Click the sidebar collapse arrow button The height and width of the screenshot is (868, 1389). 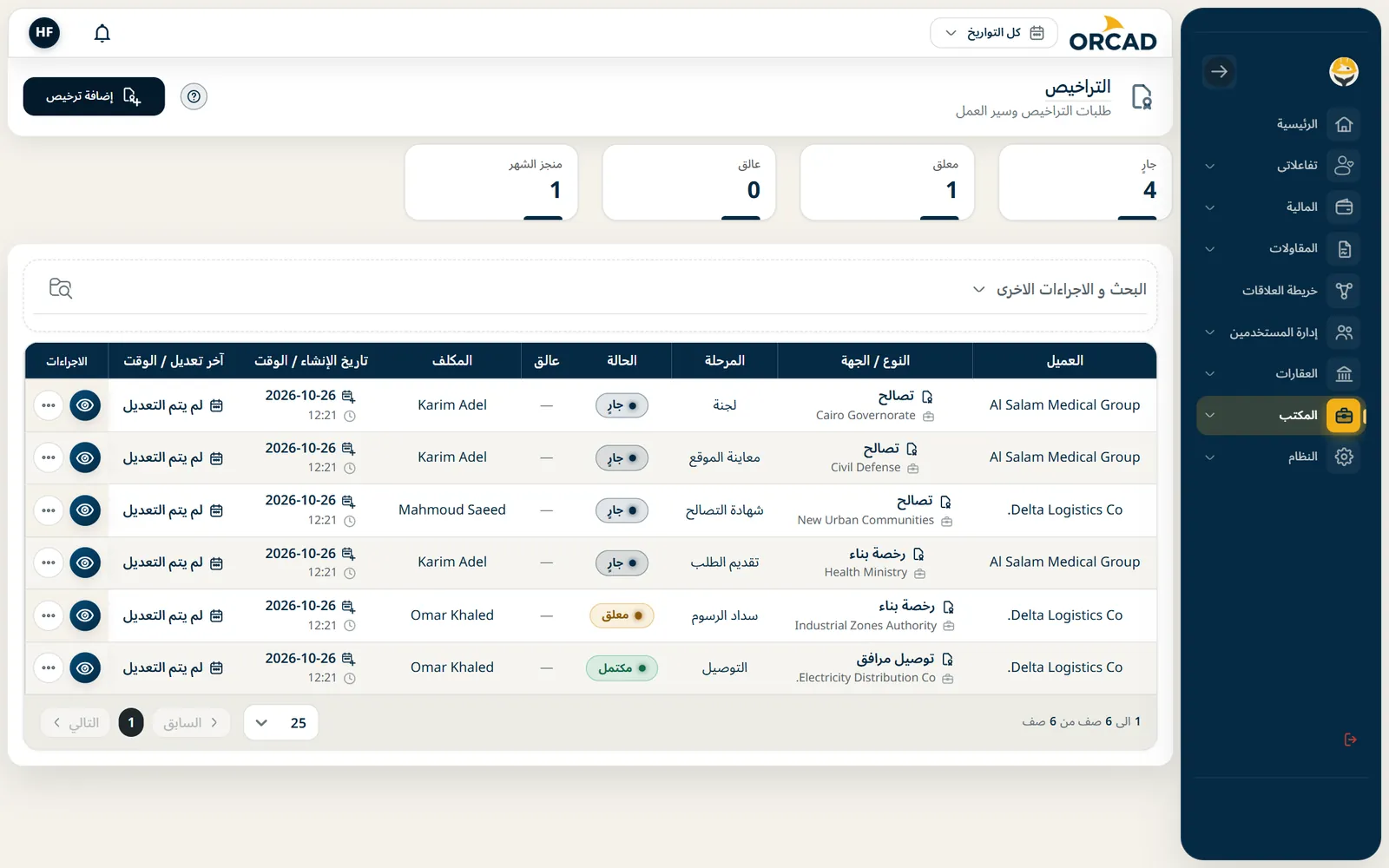pos(1219,72)
